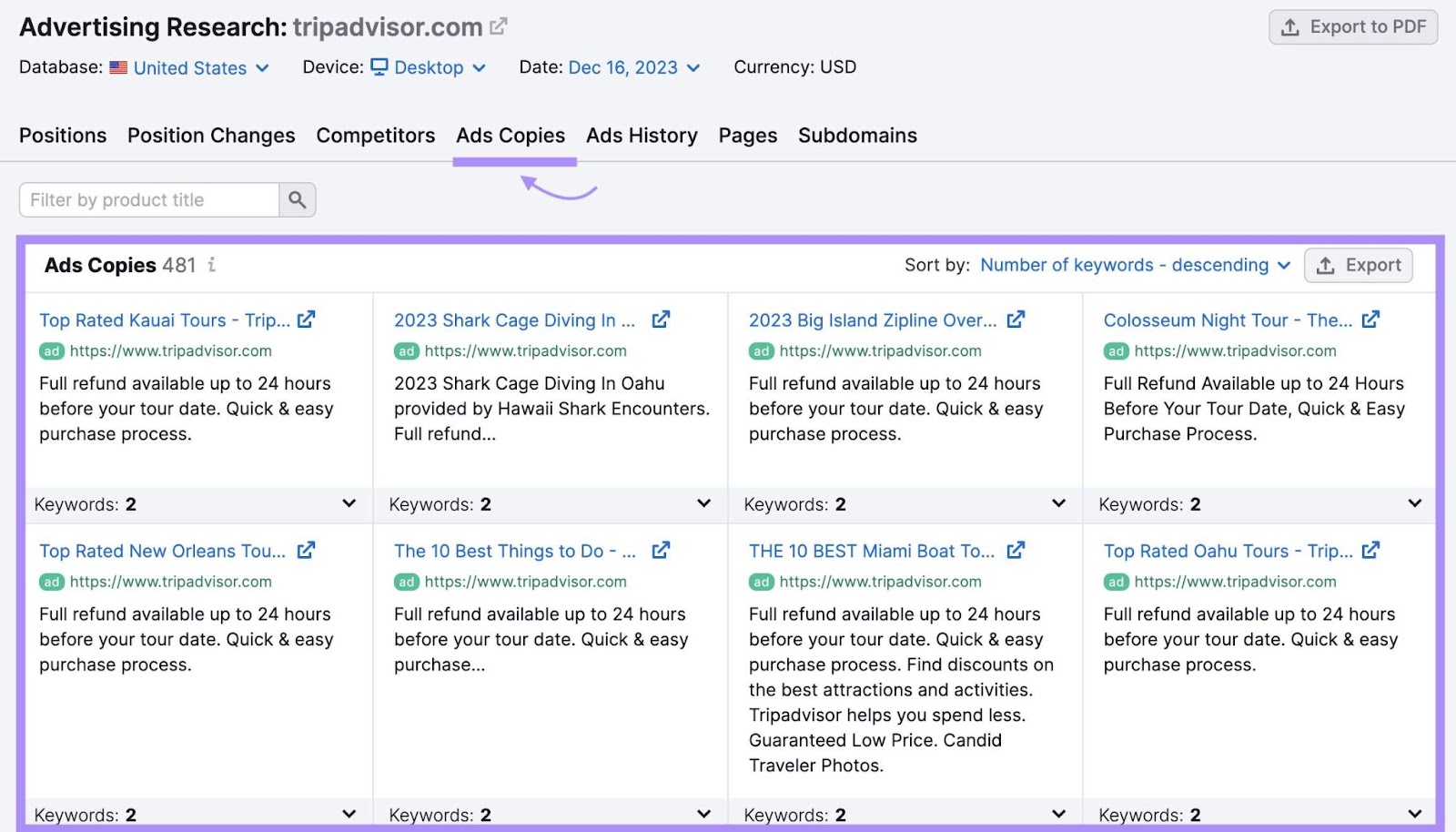The height and width of the screenshot is (832, 1456).
Task: Click the United States flag icon
Action: [118, 67]
